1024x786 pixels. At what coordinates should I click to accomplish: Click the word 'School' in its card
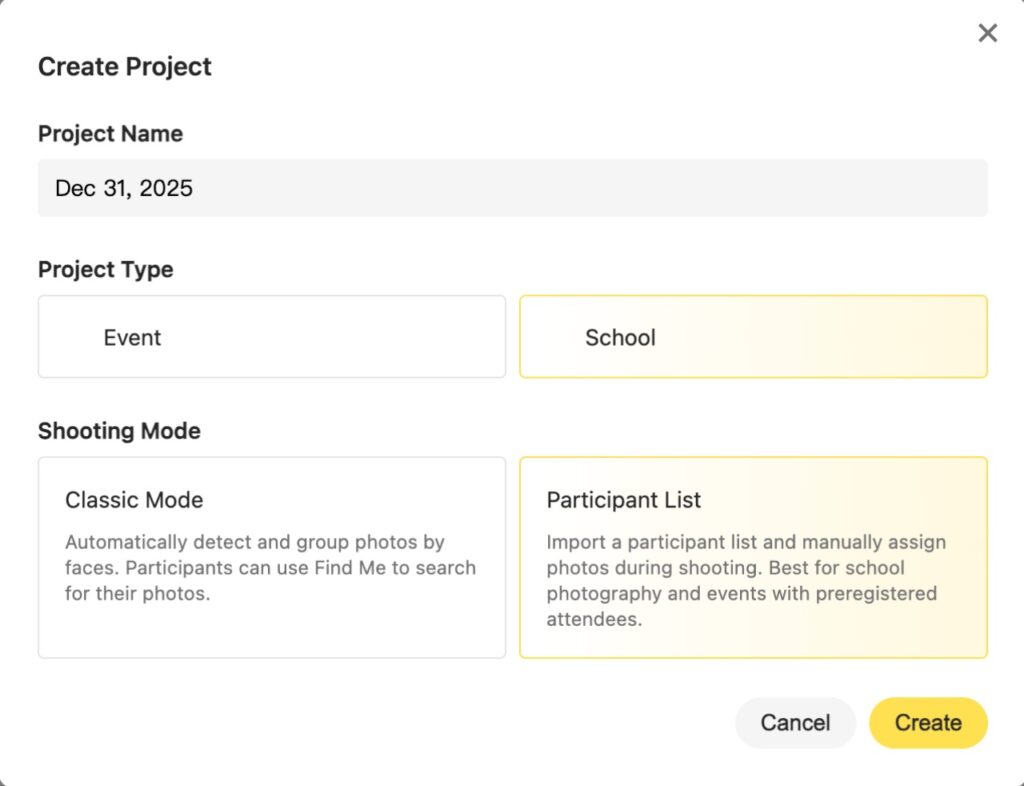coord(620,338)
